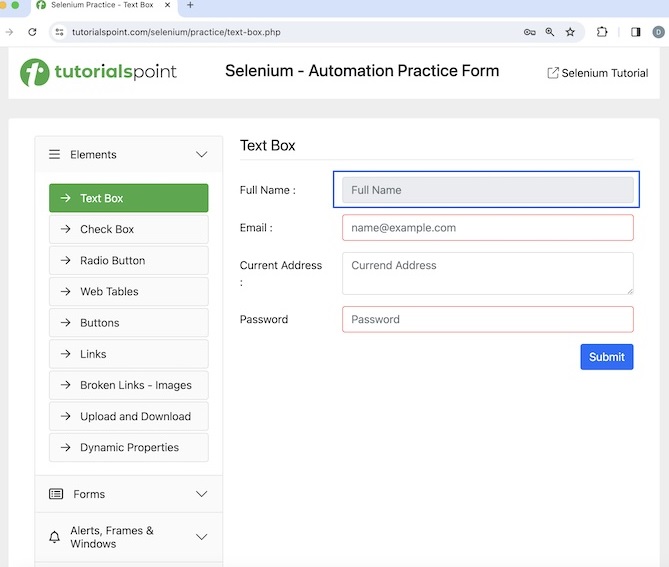This screenshot has height=567, width=669.
Task: Select the Check Box menu item
Action: click(128, 229)
